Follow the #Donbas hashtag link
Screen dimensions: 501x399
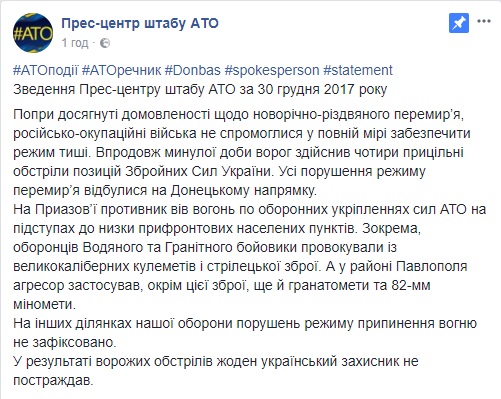click(x=193, y=70)
